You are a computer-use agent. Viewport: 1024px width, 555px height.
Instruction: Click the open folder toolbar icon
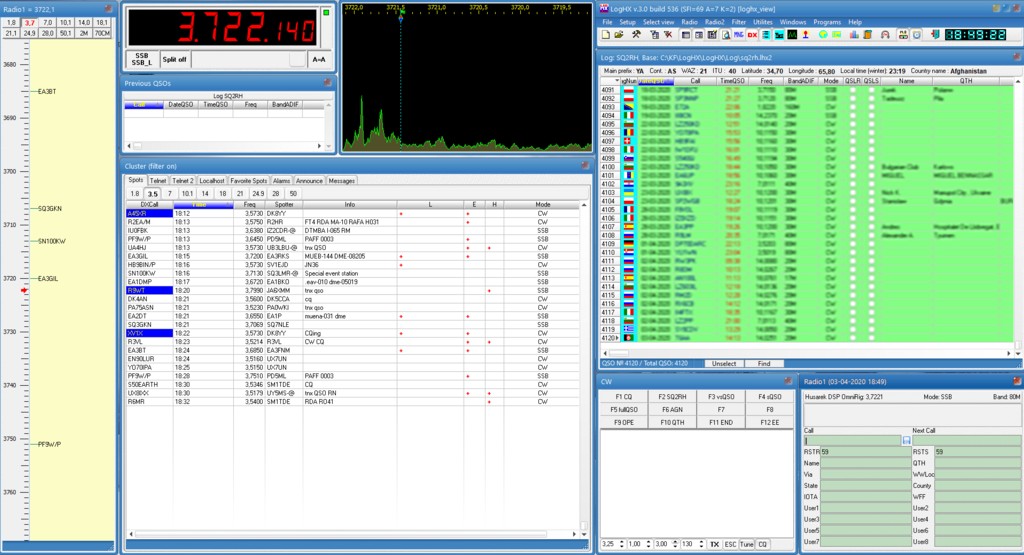pyautogui.click(x=620, y=35)
